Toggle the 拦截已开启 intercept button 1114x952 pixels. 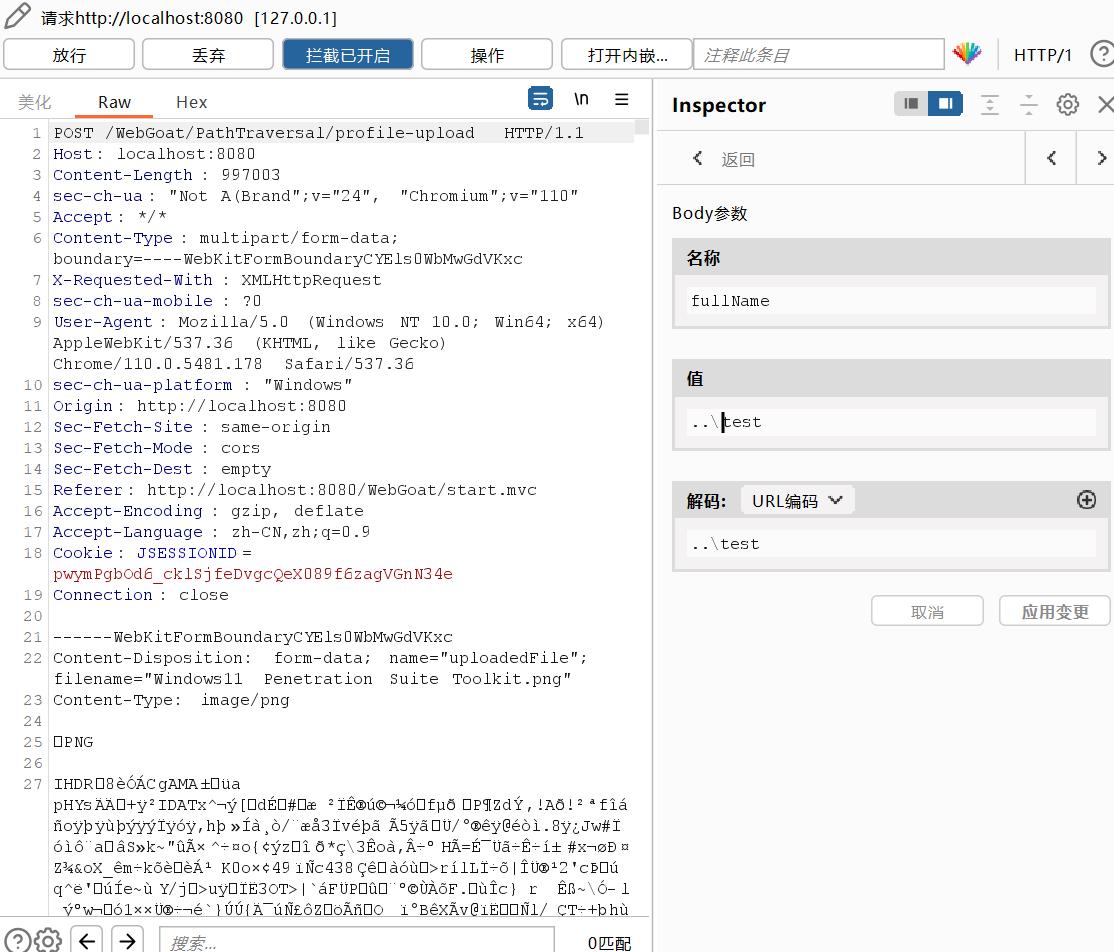coord(347,55)
